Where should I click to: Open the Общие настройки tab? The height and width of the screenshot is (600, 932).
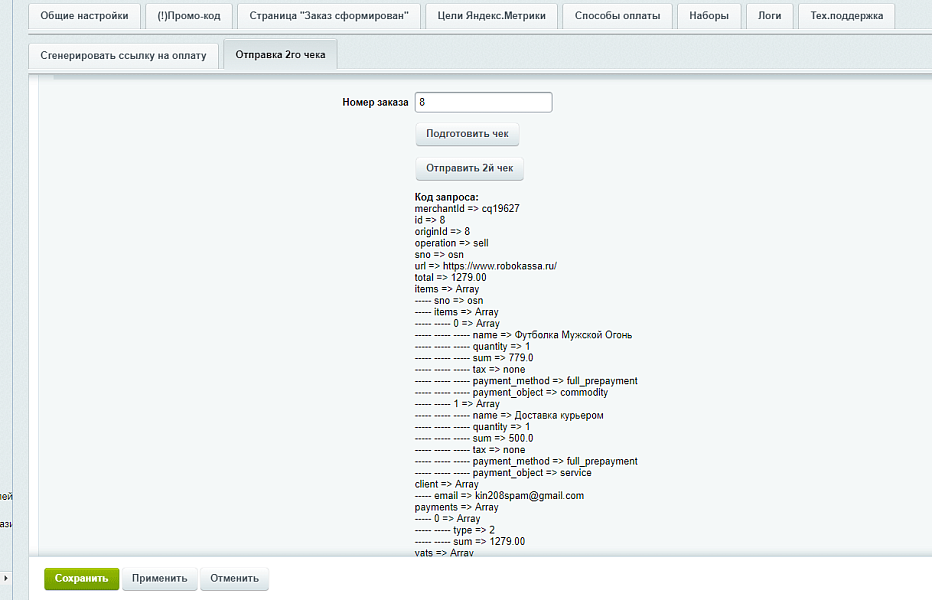click(84, 16)
